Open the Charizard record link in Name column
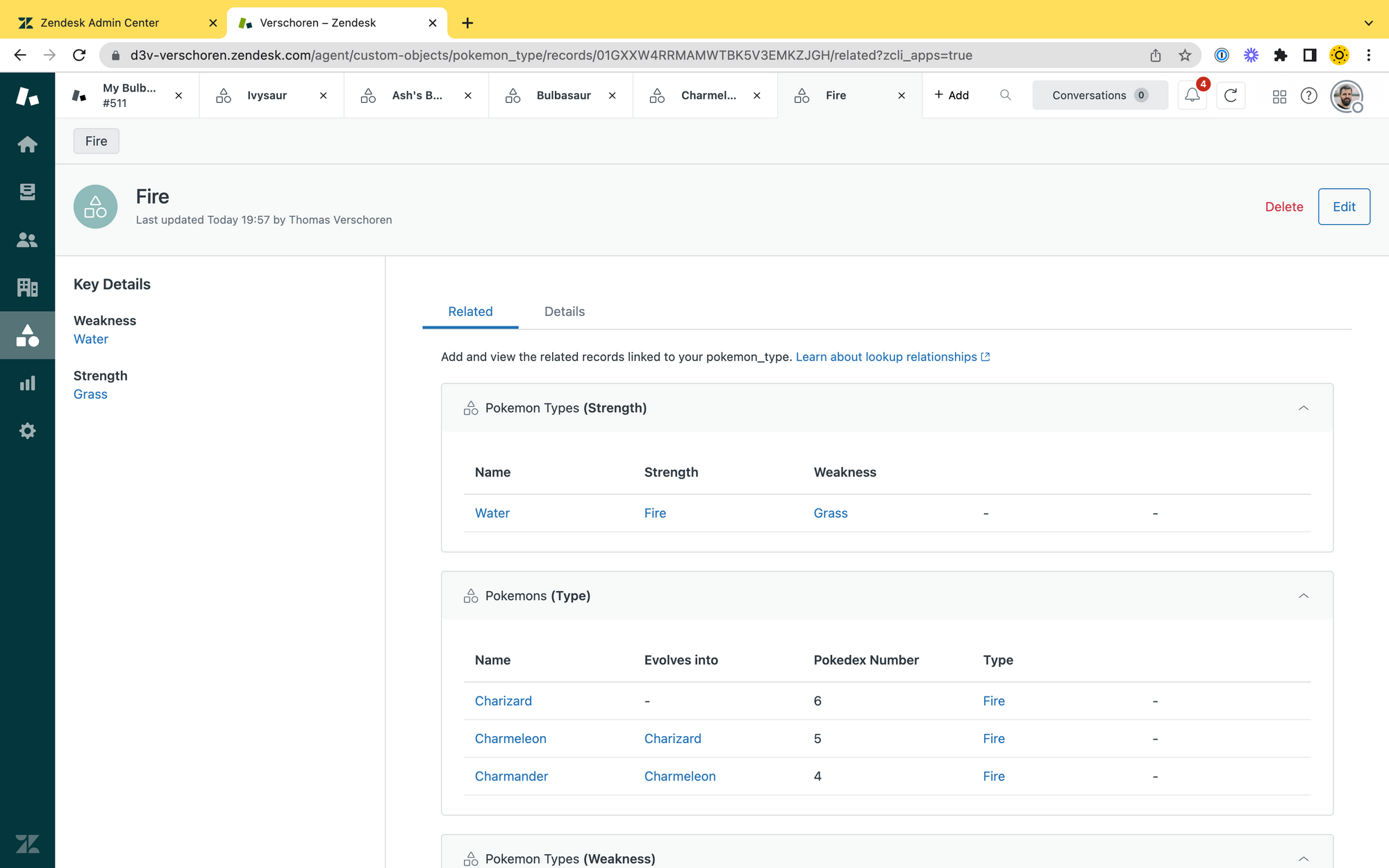This screenshot has width=1389, height=868. (503, 701)
